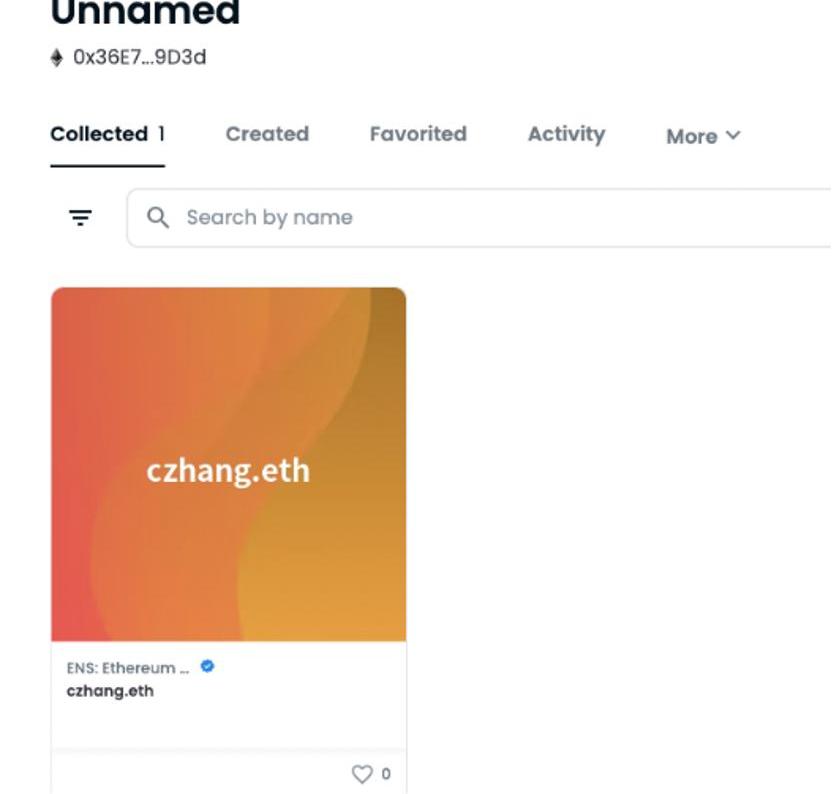Open the Created tab
The image size is (832, 794).
click(x=267, y=134)
